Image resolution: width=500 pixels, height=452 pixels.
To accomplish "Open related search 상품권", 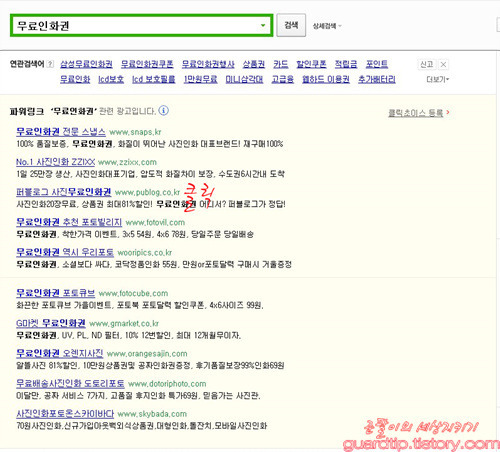I will 254,64.
